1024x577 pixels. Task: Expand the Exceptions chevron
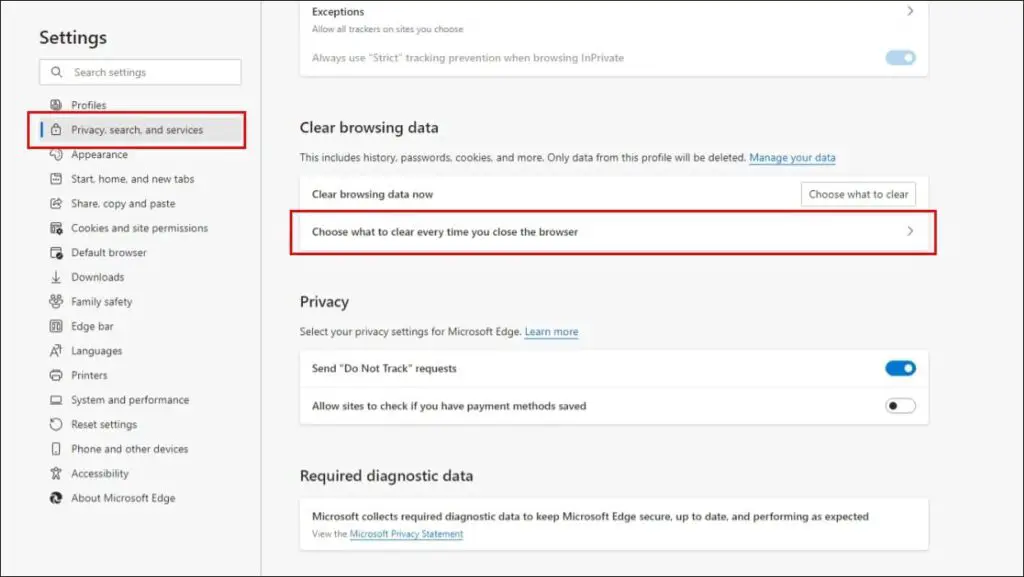click(910, 11)
